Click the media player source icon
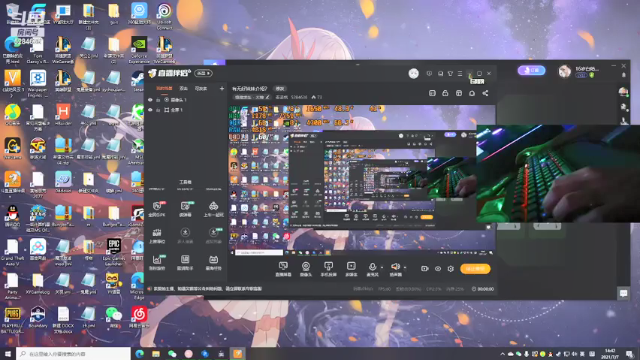640x360 pixels. 351,267
